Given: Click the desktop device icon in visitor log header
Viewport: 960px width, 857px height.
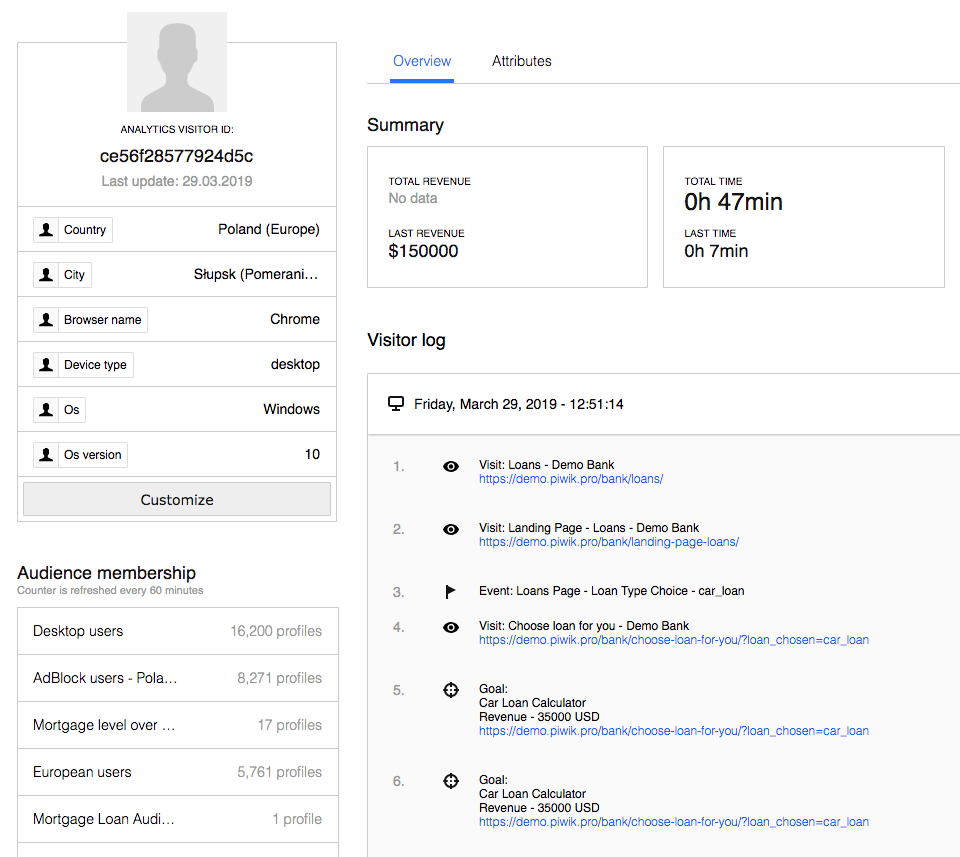Looking at the screenshot, I should 396,403.
